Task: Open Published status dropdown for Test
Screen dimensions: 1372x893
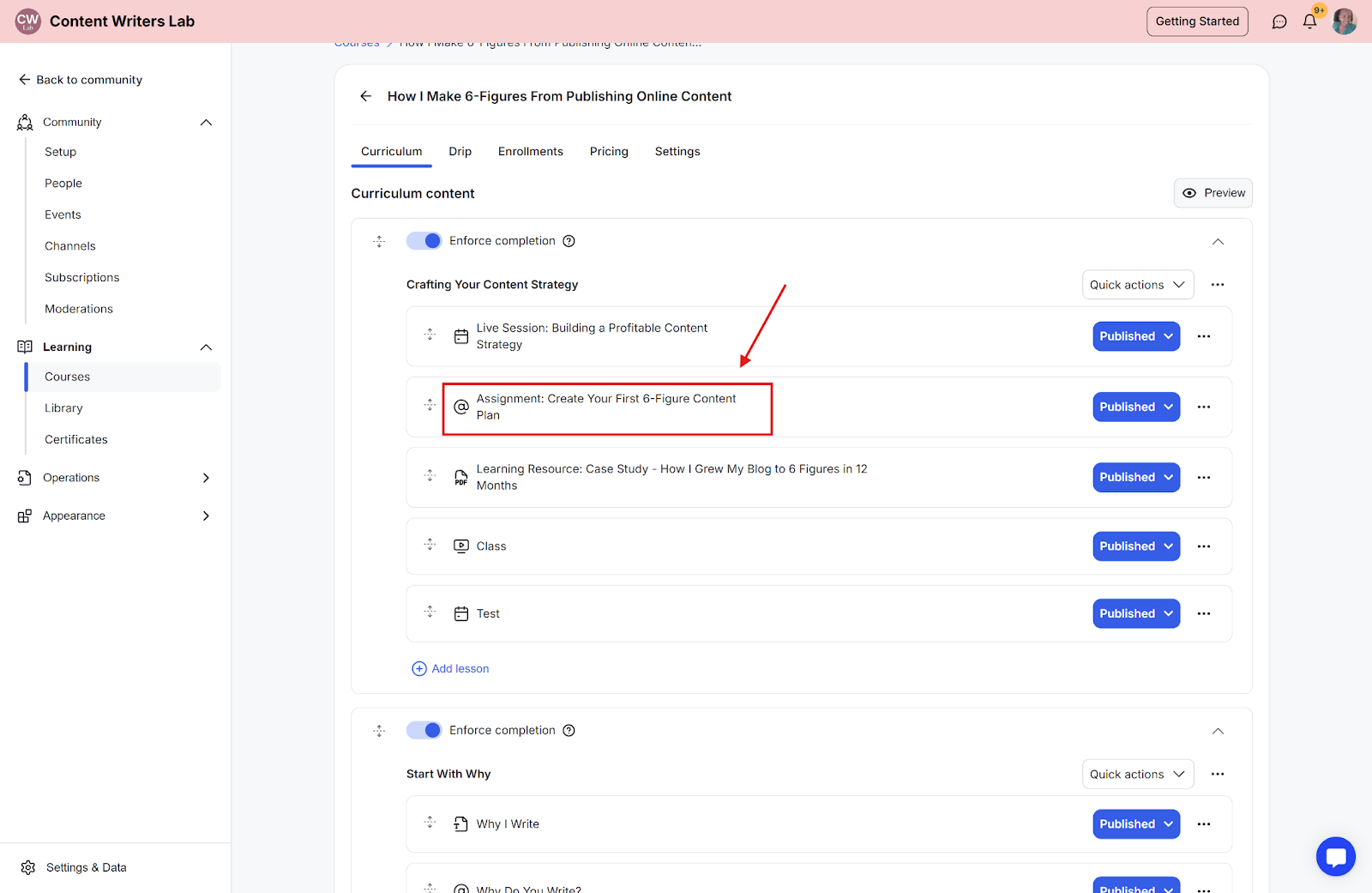Action: [1136, 613]
